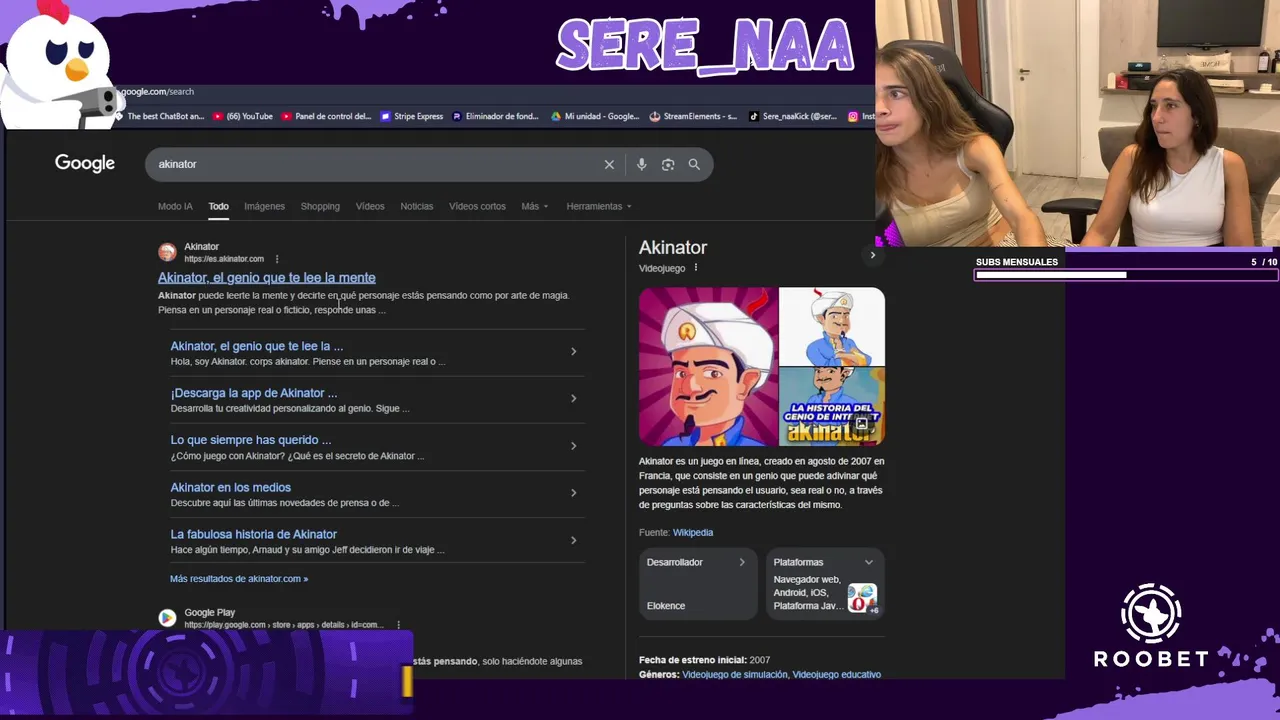Viewport: 1280px width, 720px height.
Task: Open the three-dot menu beside es.akinator.com
Action: coord(277,259)
